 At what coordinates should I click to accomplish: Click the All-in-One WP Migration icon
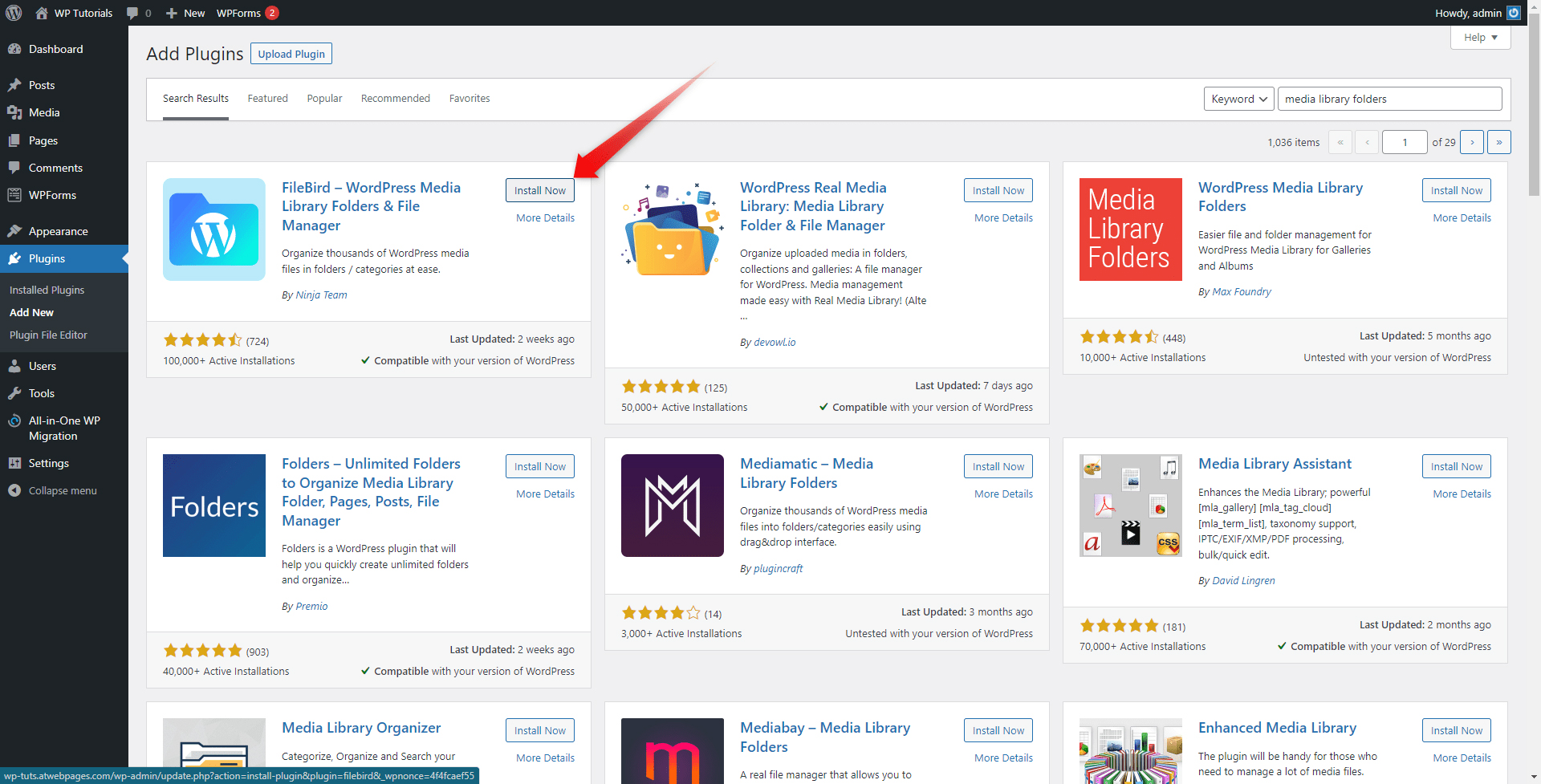coord(14,420)
